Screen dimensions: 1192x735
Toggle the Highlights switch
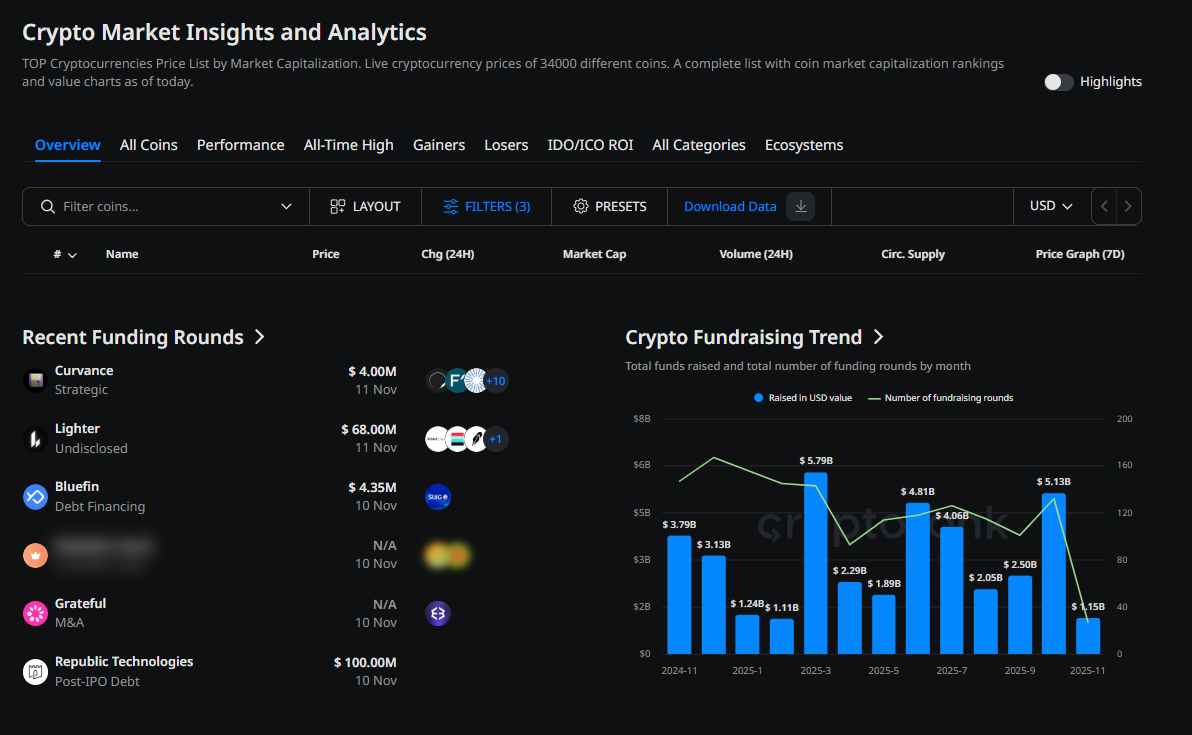click(x=1057, y=82)
